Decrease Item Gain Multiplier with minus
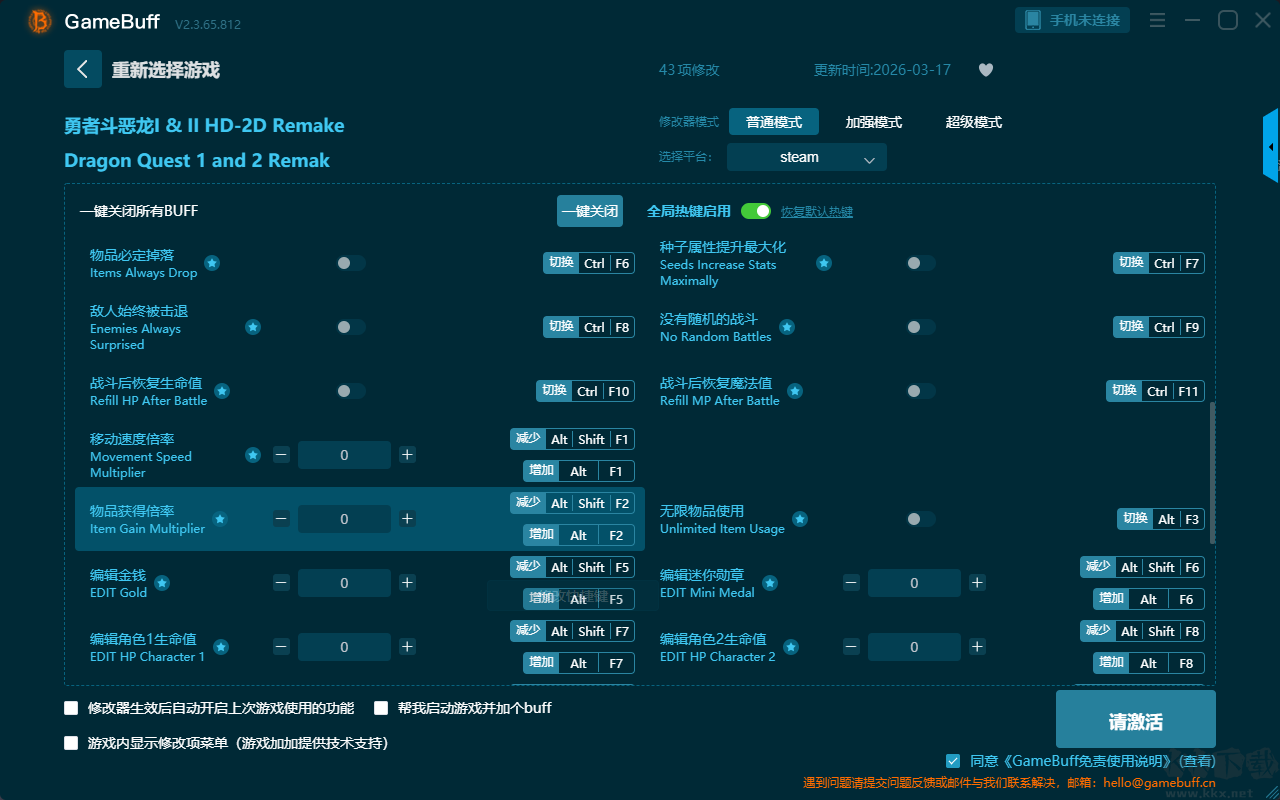The image size is (1280, 800). point(281,519)
